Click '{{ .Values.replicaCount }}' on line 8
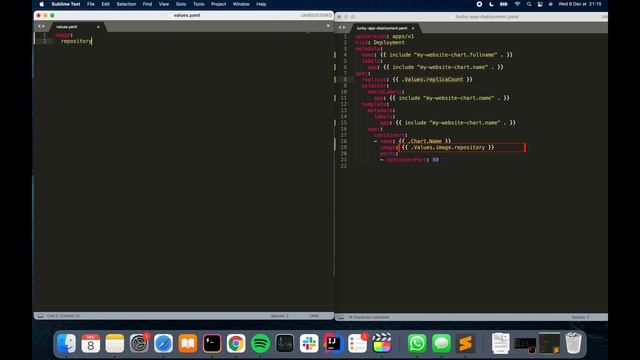Viewport: 640px width, 360px height. (x=432, y=79)
